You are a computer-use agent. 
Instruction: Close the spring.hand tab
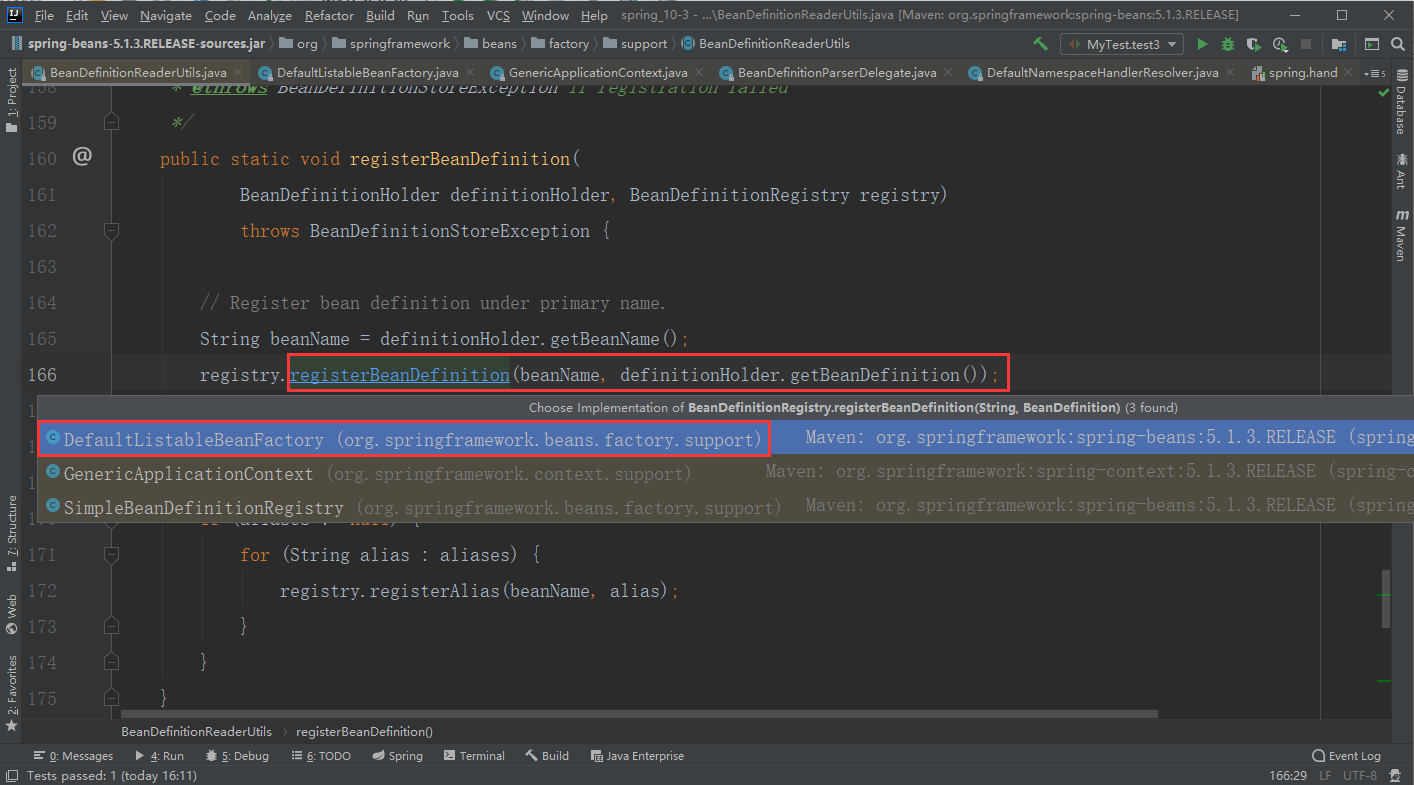[x=1347, y=73]
